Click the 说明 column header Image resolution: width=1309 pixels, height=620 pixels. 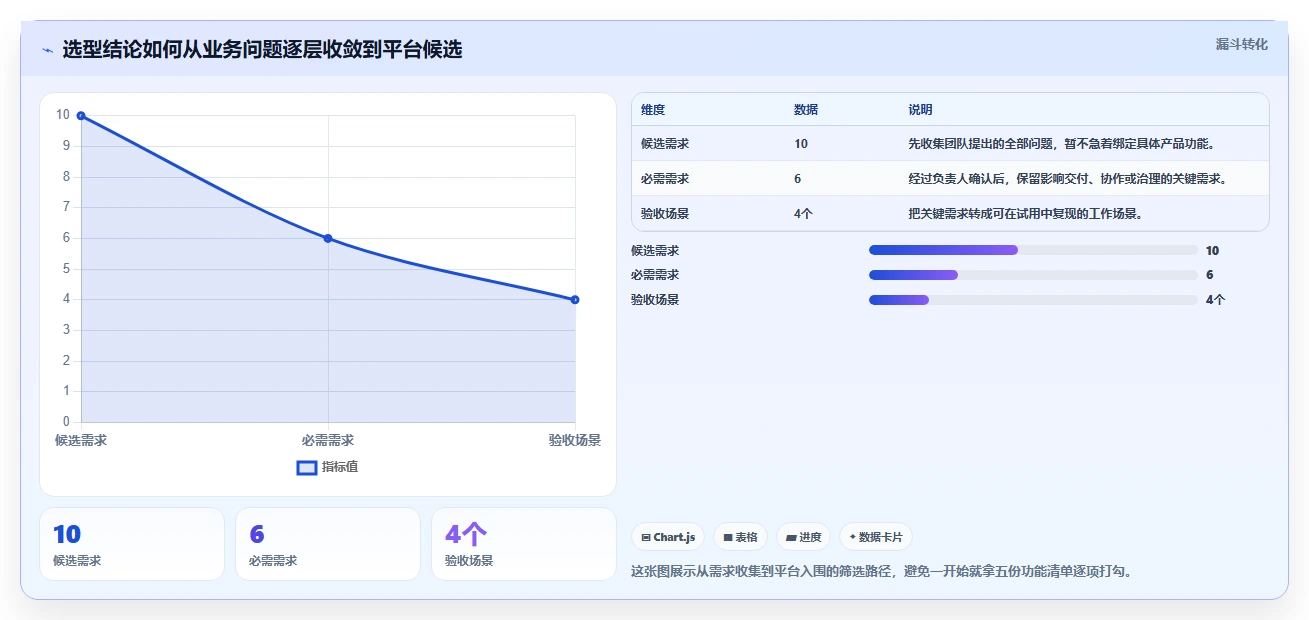[x=920, y=110]
